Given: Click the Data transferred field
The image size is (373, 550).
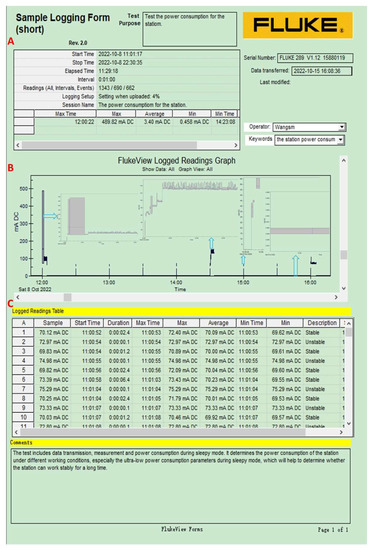Looking at the screenshot, I should pyautogui.click(x=321, y=71).
